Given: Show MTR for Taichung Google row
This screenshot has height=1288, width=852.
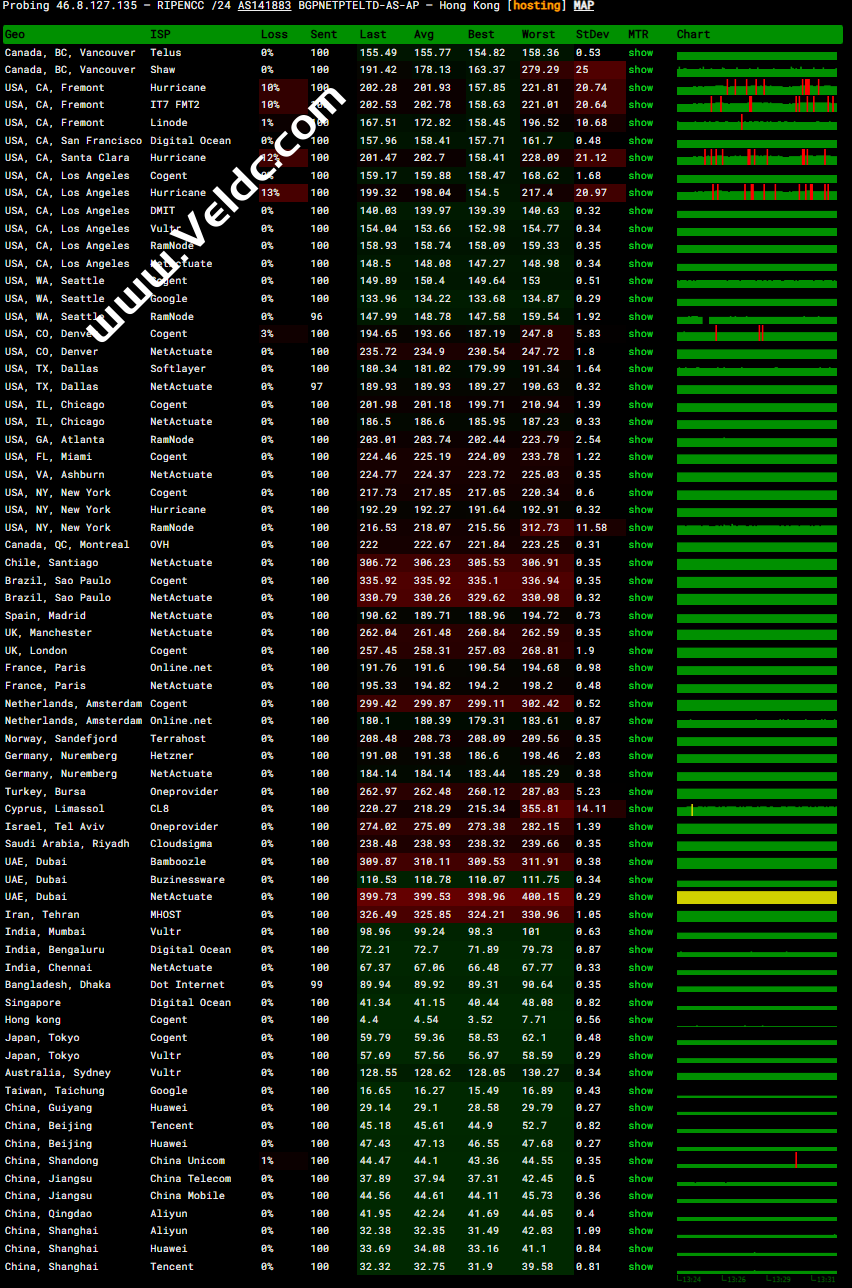Looking at the screenshot, I should [x=641, y=1091].
